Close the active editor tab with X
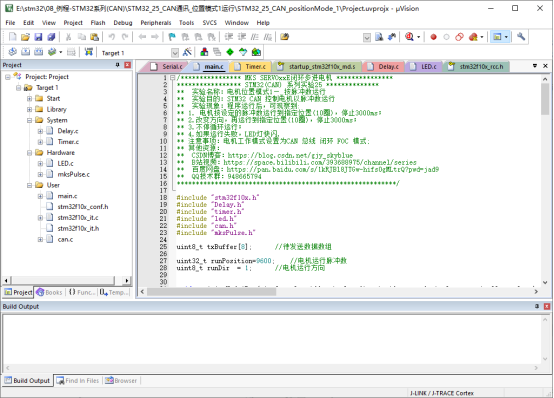554x398 pixels. [x=545, y=66]
